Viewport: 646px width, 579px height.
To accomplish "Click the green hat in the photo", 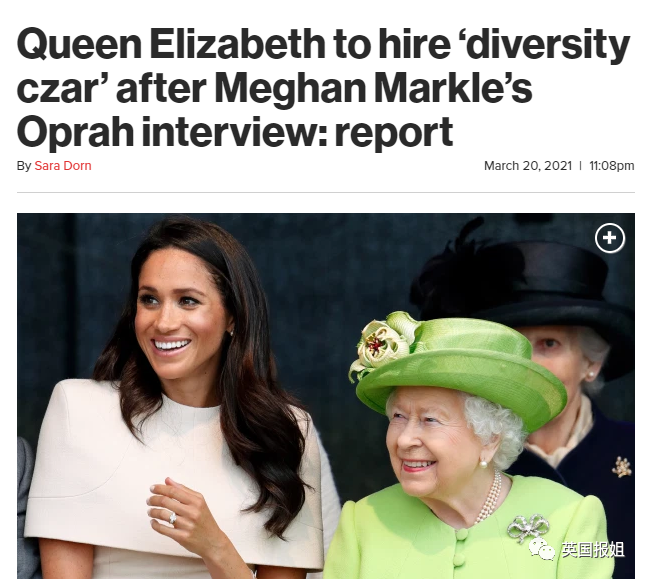I will click(457, 367).
